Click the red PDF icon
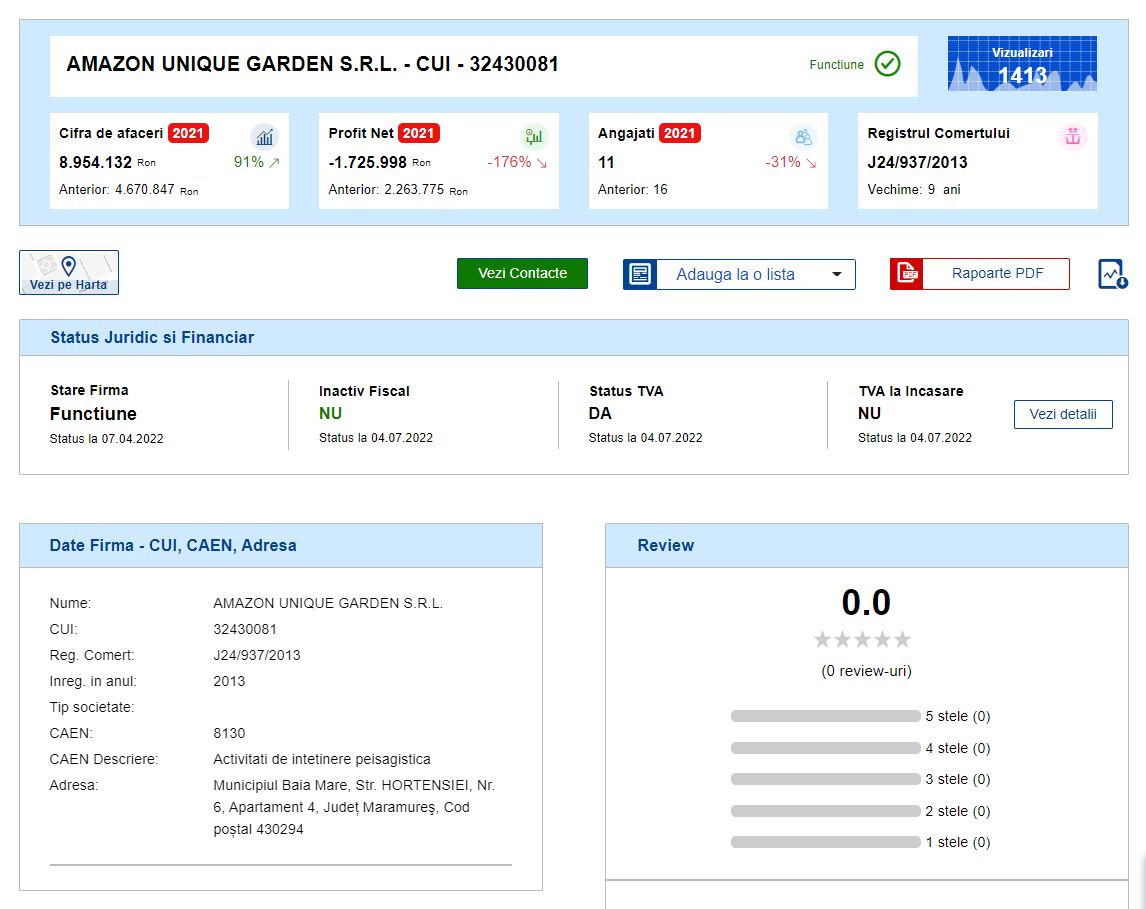This screenshot has width=1146, height=909. (907, 274)
